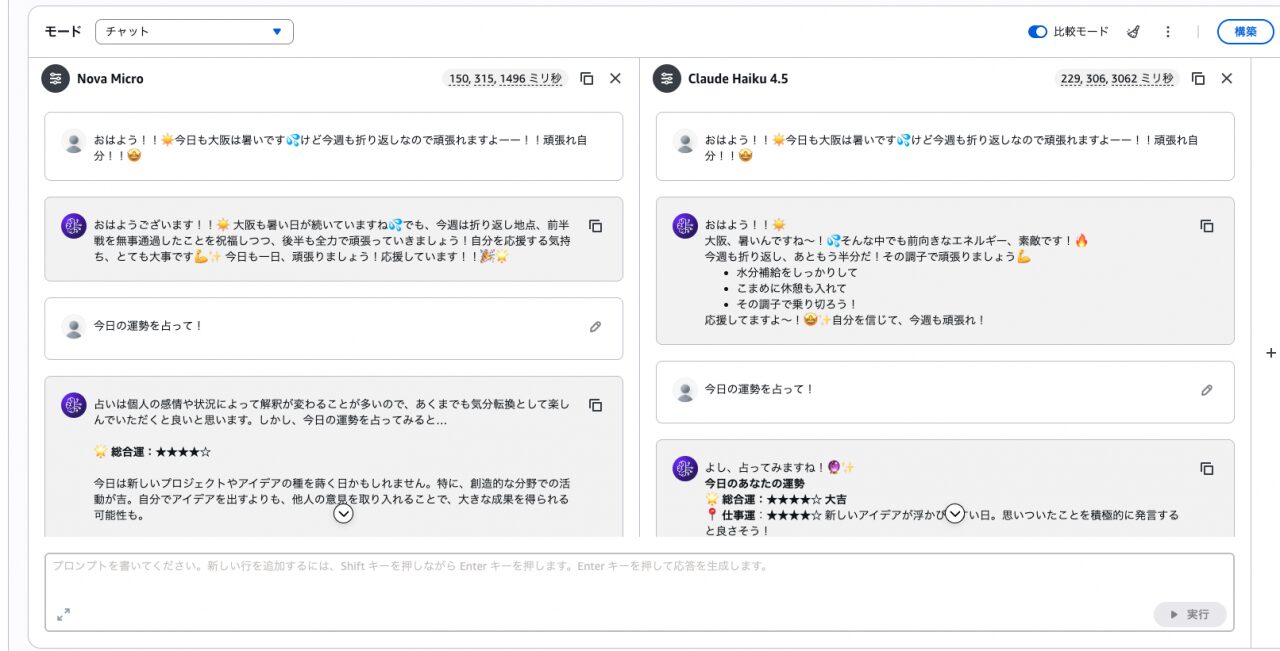The height and width of the screenshot is (651, 1280).
Task: Click the user avatar beside Nova Micro's 今日の運勢 prompt
Action: pos(73,326)
